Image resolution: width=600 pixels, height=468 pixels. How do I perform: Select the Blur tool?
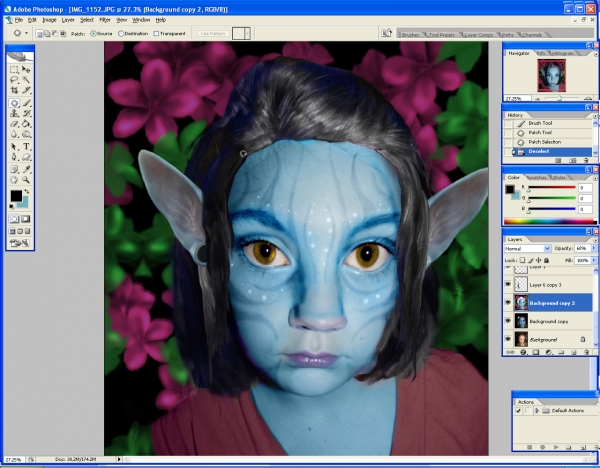coord(14,134)
